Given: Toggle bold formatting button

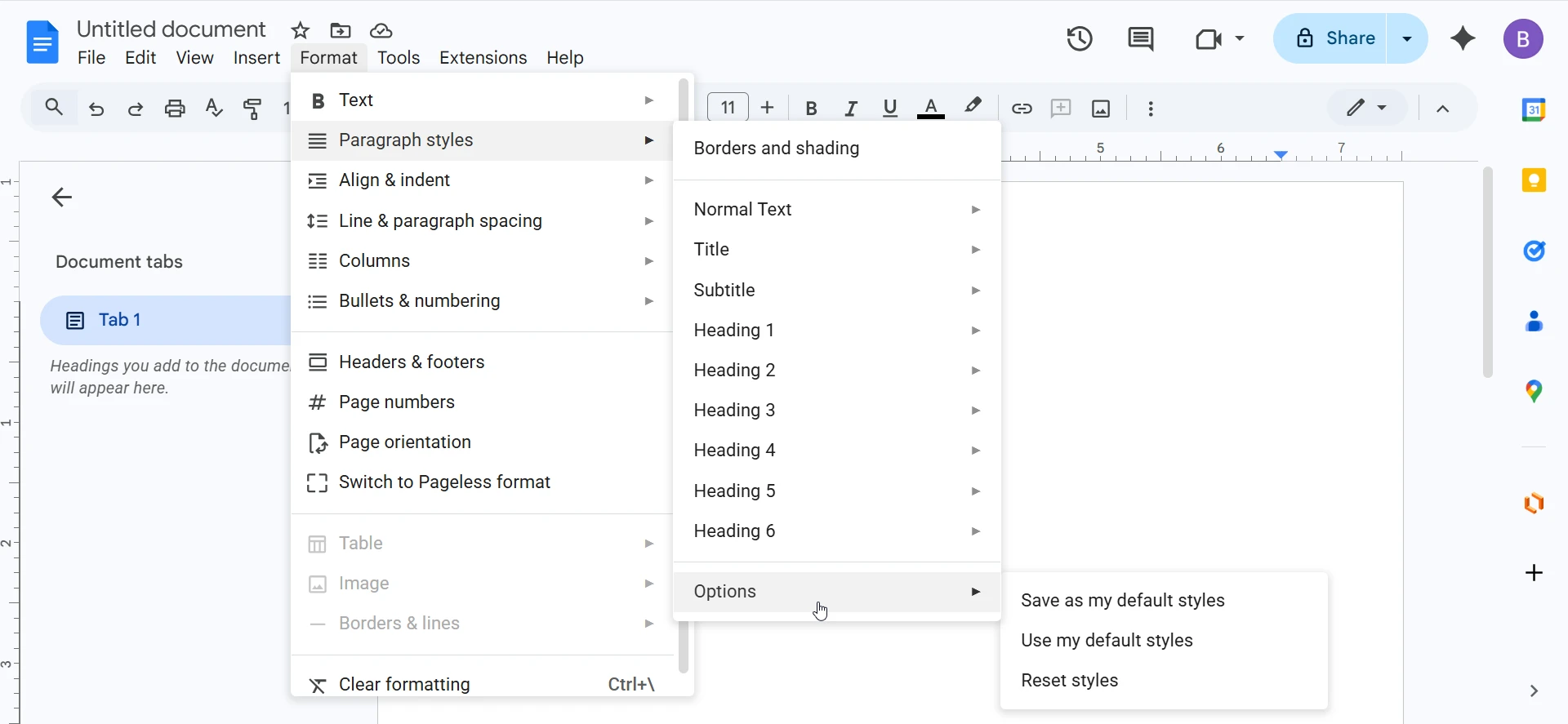Looking at the screenshot, I should 811,109.
